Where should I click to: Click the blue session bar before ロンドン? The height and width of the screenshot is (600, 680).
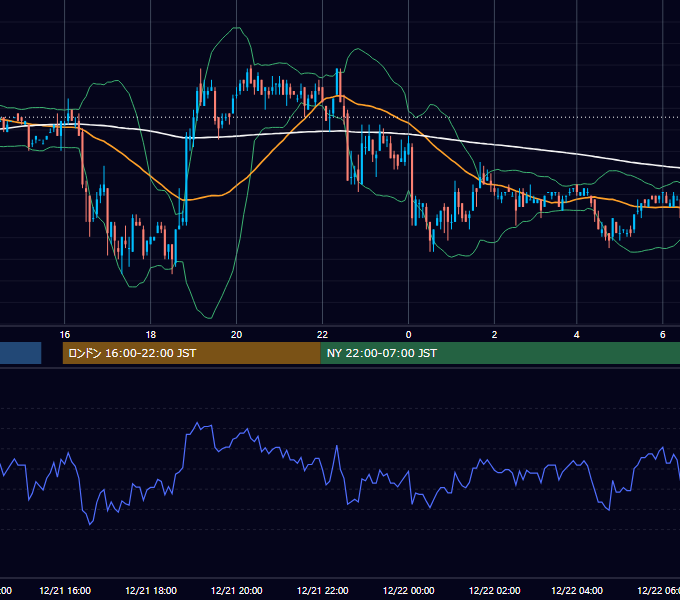pos(20,353)
